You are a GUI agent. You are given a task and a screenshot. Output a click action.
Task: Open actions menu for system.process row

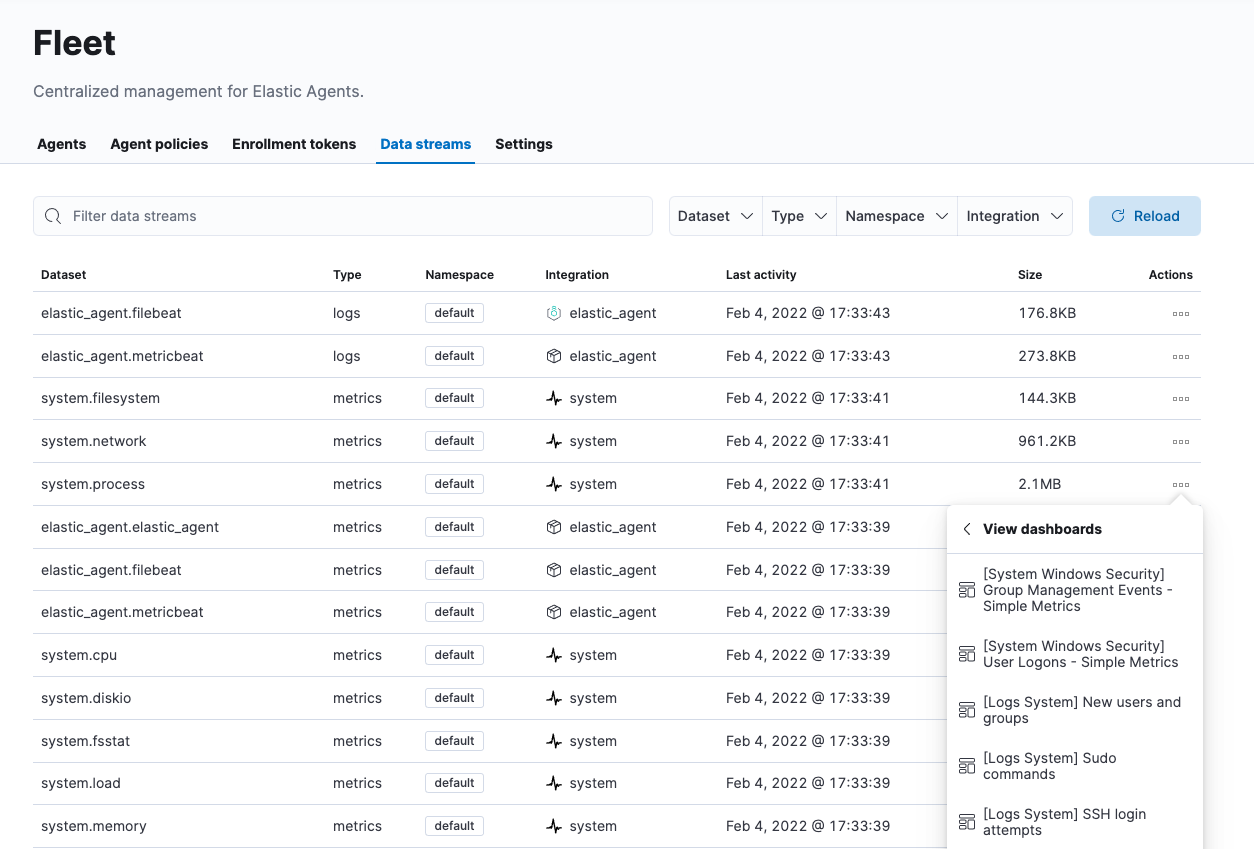pyautogui.click(x=1181, y=484)
